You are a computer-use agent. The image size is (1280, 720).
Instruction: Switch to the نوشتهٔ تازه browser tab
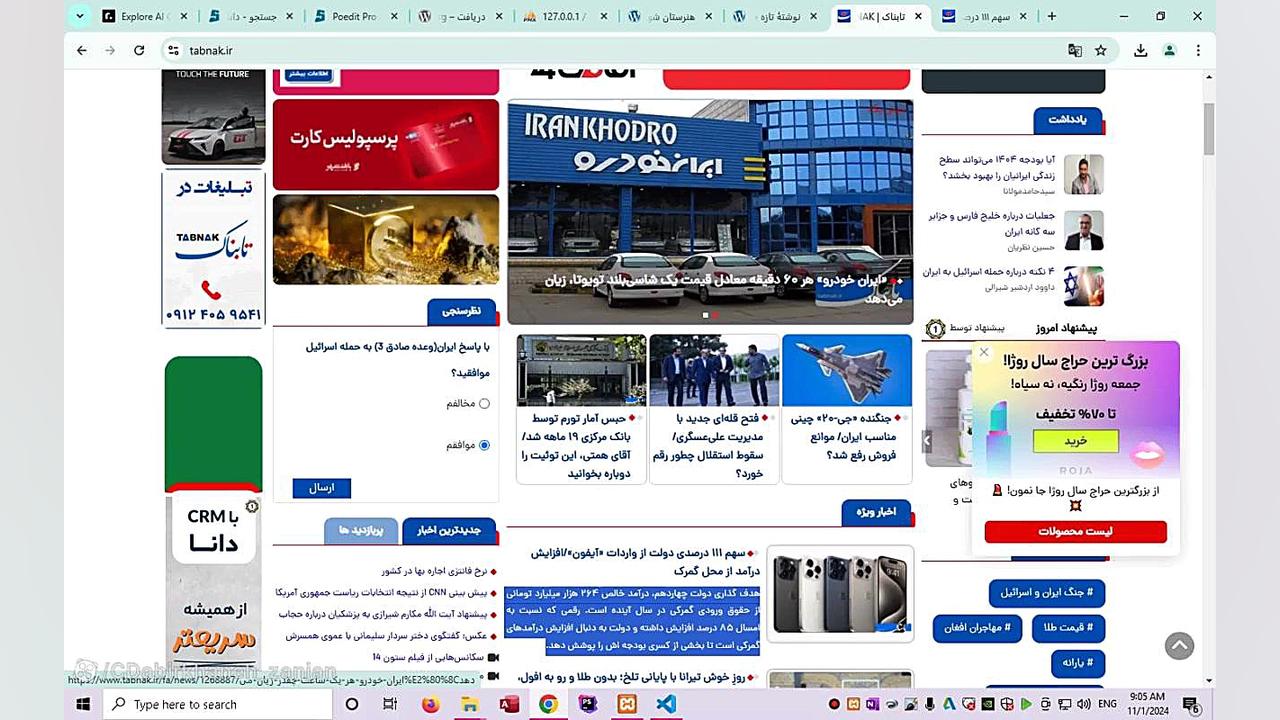pyautogui.click(x=772, y=16)
